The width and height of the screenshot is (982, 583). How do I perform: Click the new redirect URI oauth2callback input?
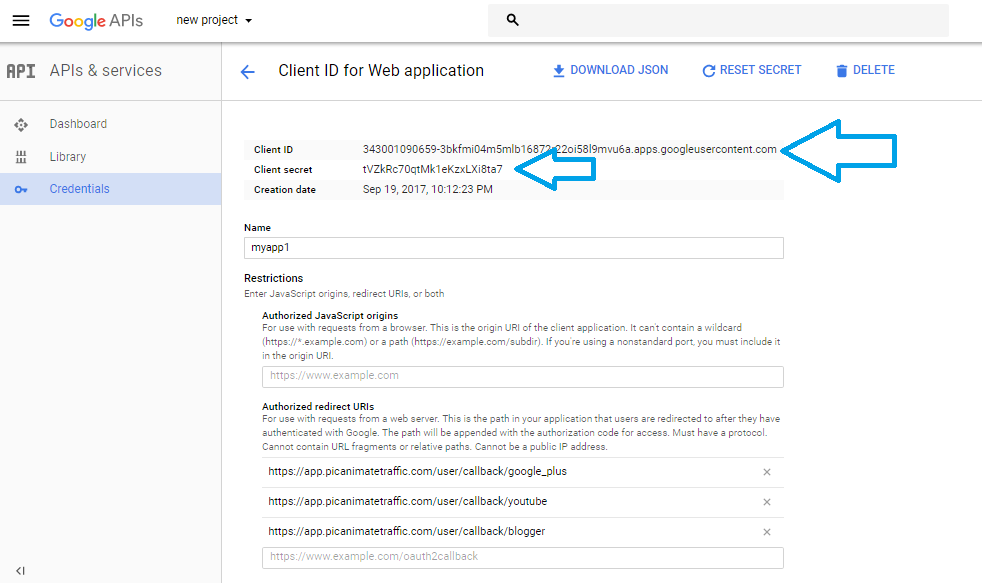[x=522, y=557]
